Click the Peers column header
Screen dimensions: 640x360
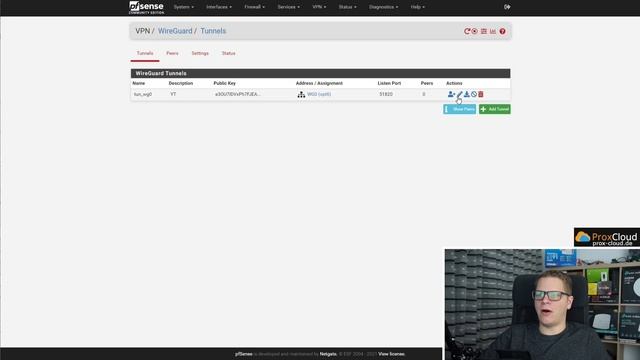click(427, 83)
